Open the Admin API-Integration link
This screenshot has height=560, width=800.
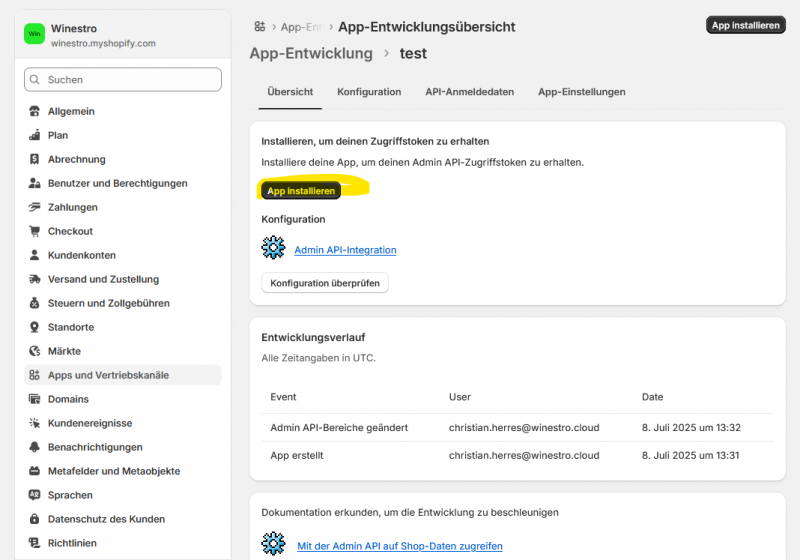tap(345, 250)
